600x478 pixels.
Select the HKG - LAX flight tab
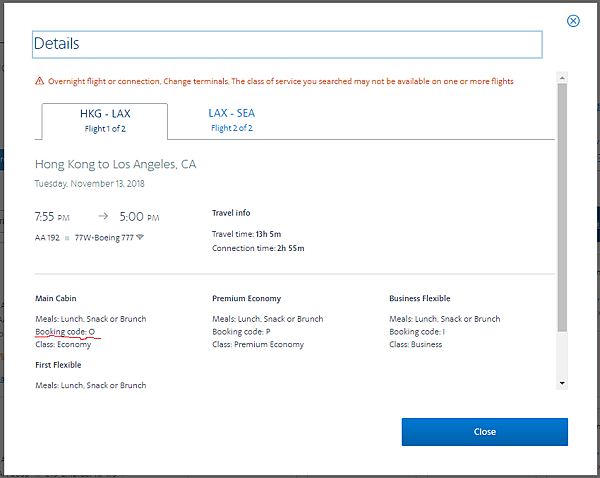[x=104, y=120]
